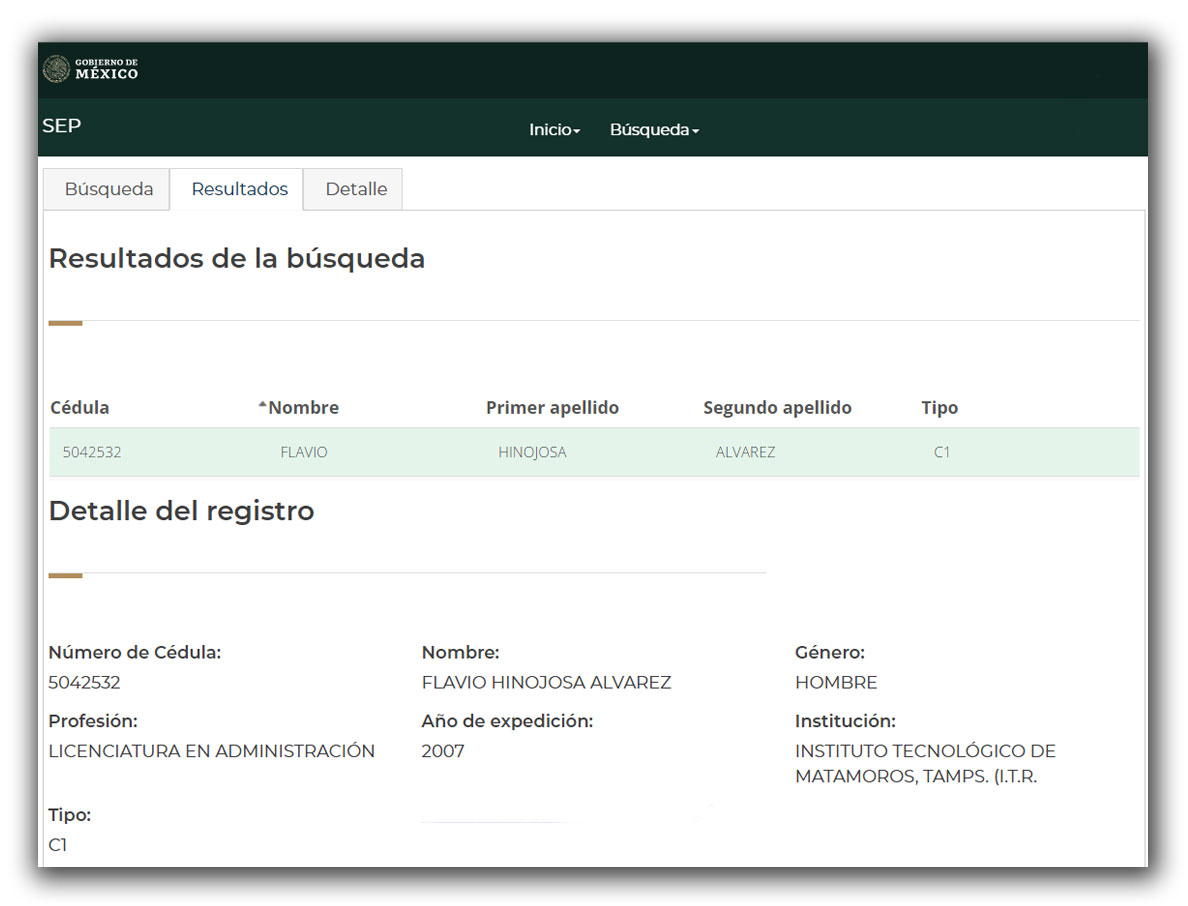Sort by the Segundo apellido column header
Screen dimensions: 1188x906
point(777,408)
